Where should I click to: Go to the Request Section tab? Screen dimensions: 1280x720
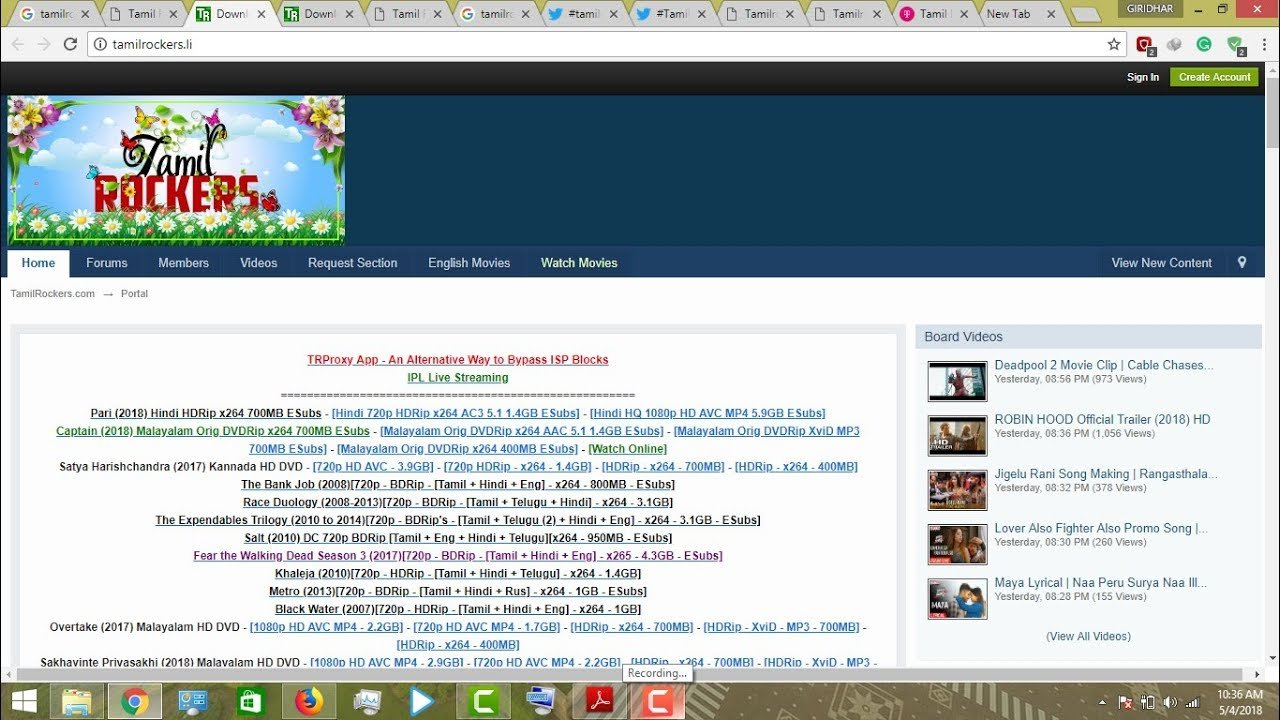pyautogui.click(x=352, y=263)
